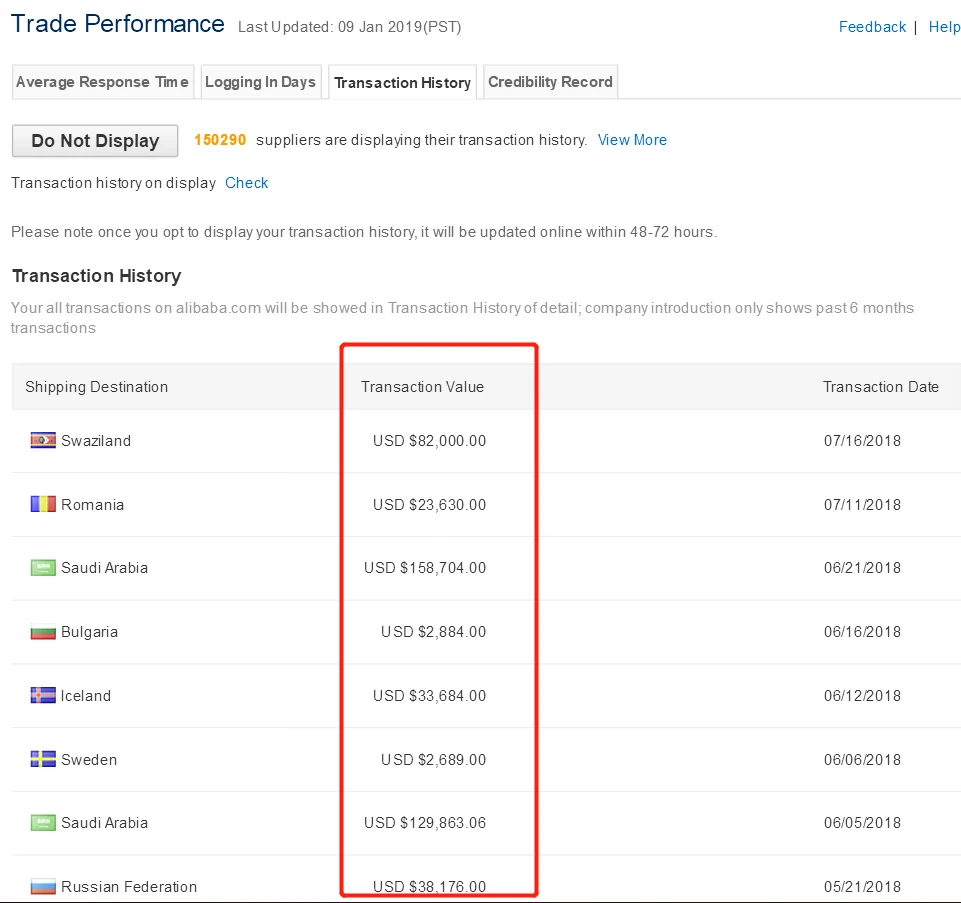This screenshot has height=903, width=961.
Task: Click the Russian Federation flag icon
Action: pyautogui.click(x=43, y=886)
